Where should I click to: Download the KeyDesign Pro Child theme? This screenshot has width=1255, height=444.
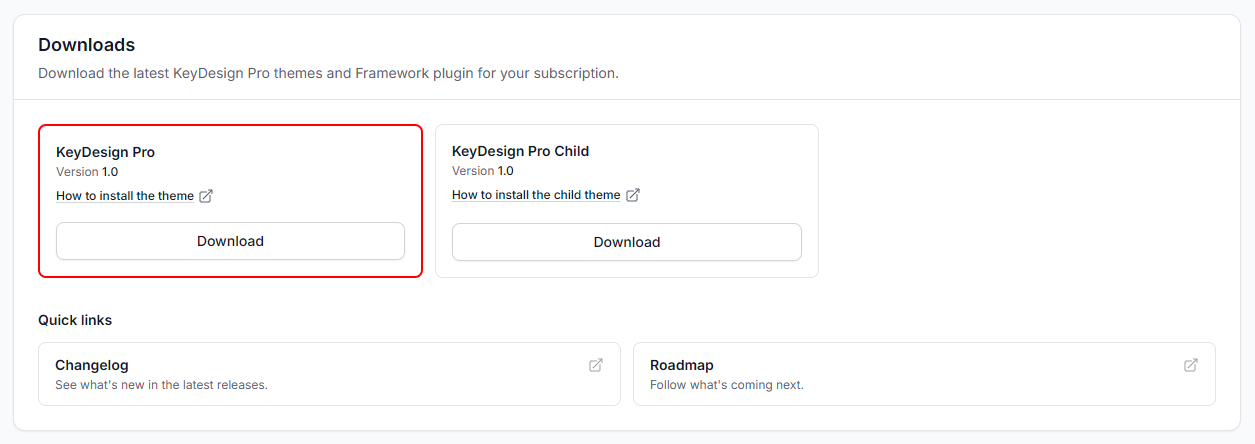[x=627, y=242]
